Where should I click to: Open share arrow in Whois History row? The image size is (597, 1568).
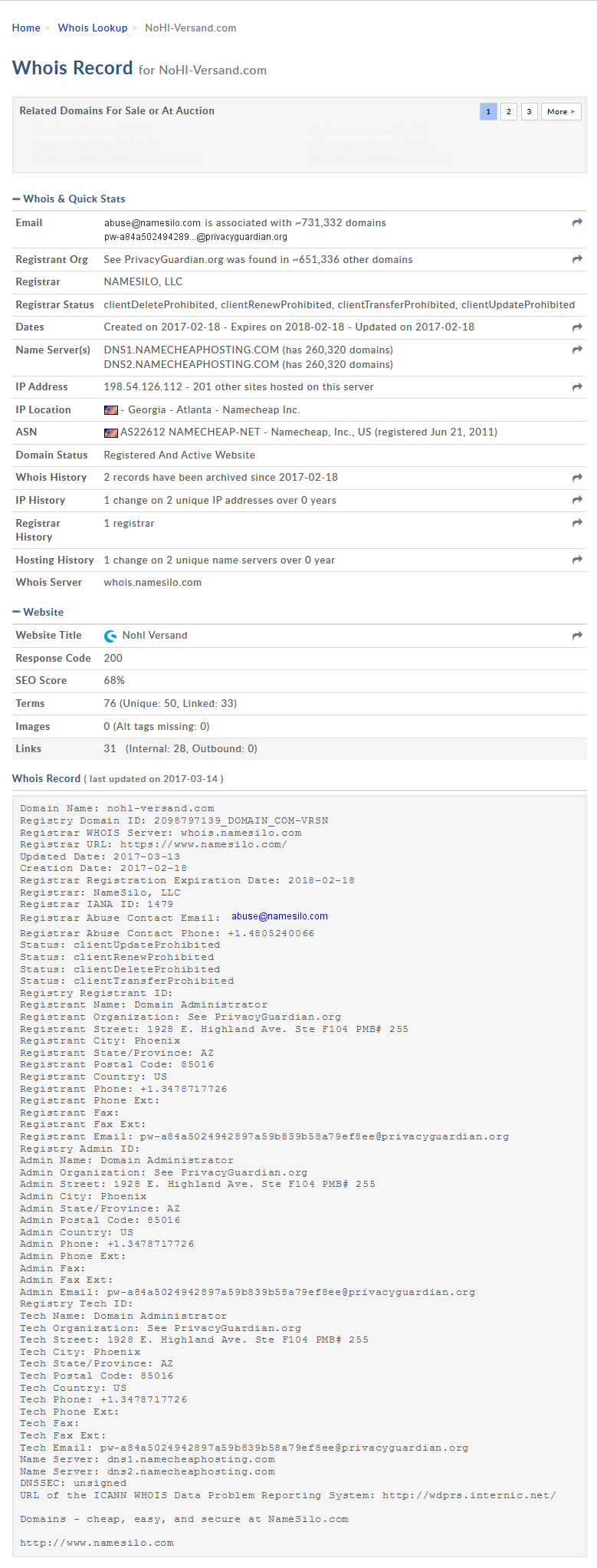pos(577,478)
